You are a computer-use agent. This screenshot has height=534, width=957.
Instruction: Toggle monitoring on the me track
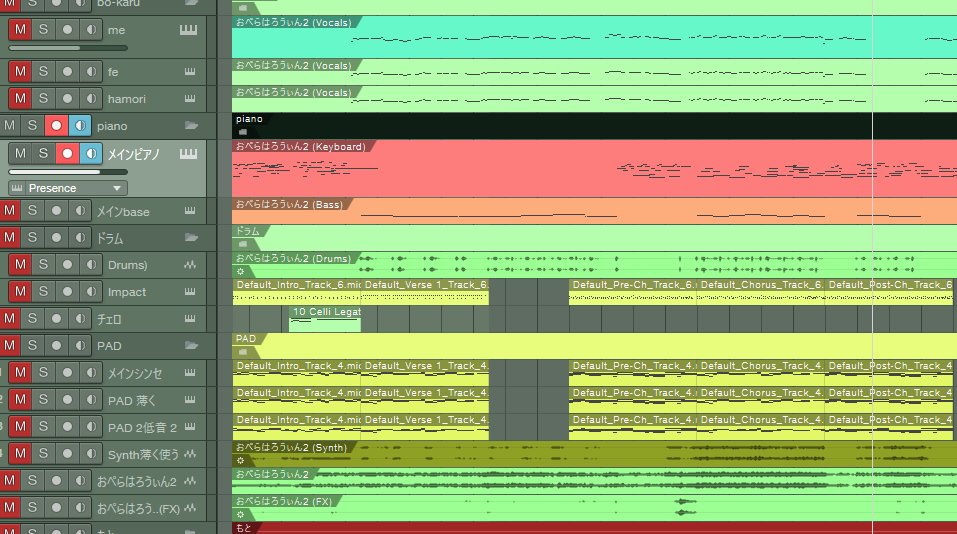pyautogui.click(x=91, y=29)
